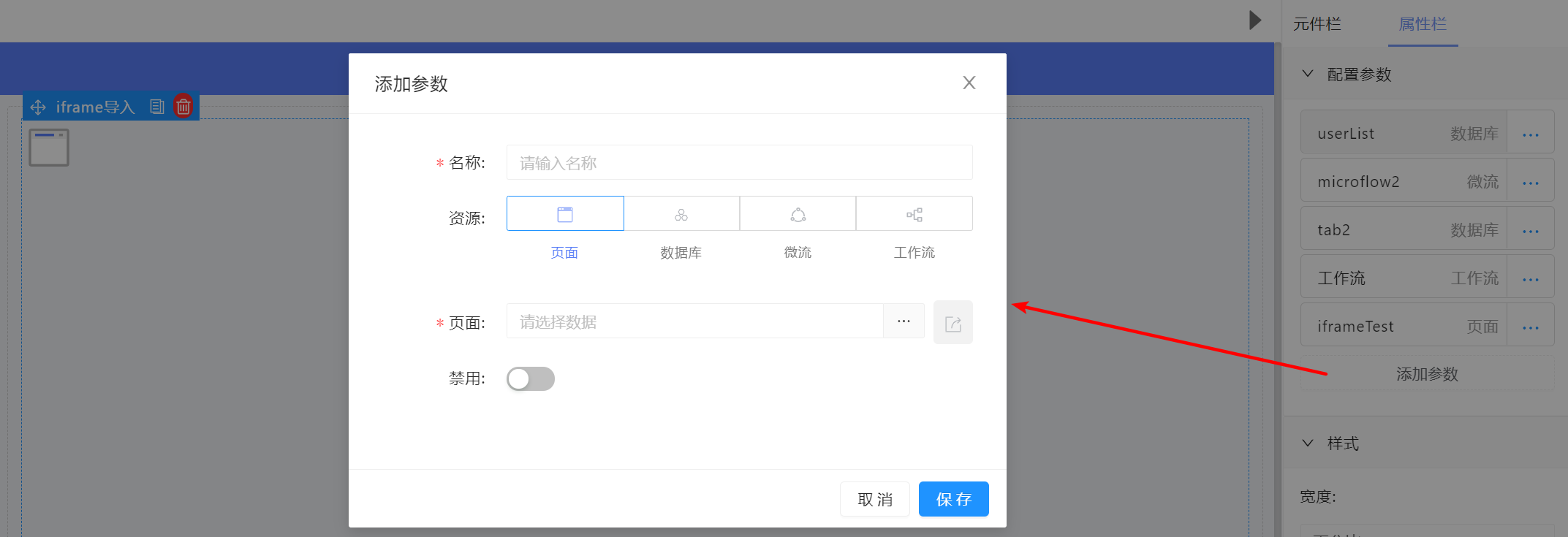Click the play arrow to collapse the side panel
This screenshot has height=537, width=1568.
[x=1255, y=20]
